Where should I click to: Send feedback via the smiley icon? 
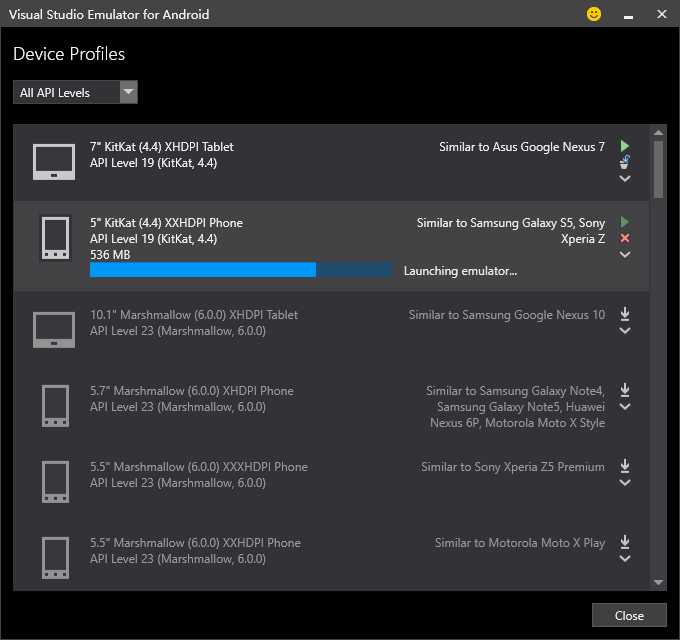point(594,14)
